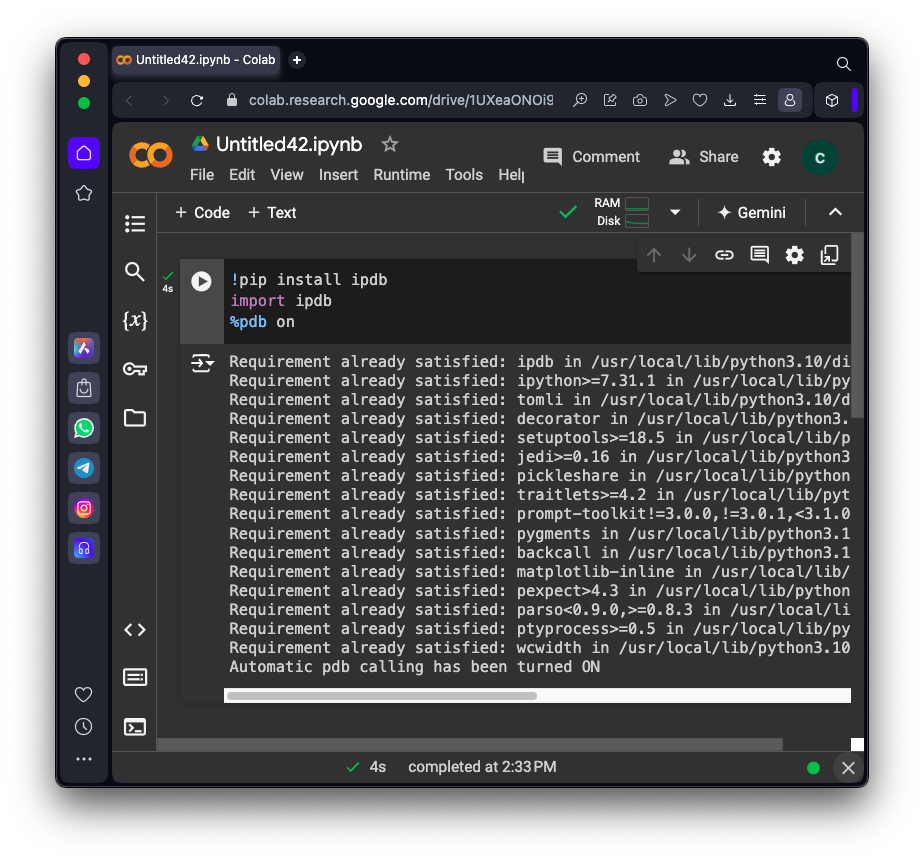
Task: Move cell down with arrow icon
Action: 689,255
